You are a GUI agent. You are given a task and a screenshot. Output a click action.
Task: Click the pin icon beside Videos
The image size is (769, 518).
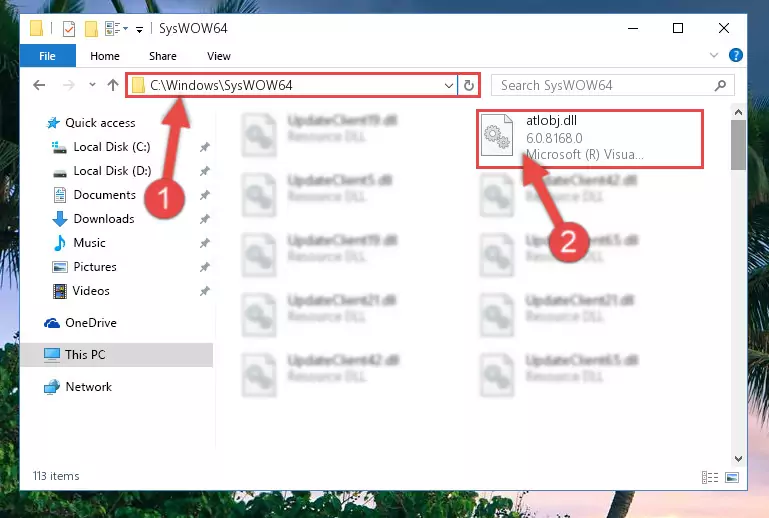click(x=205, y=291)
